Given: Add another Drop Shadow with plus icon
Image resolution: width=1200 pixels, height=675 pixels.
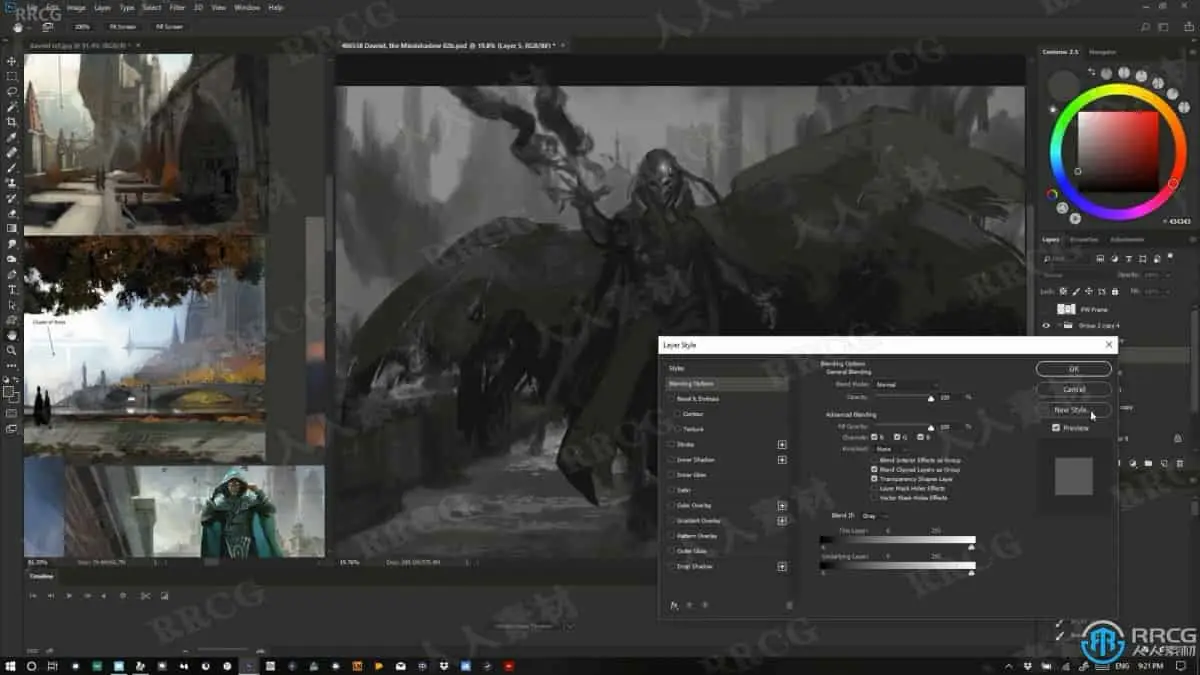Looking at the screenshot, I should pos(782,567).
